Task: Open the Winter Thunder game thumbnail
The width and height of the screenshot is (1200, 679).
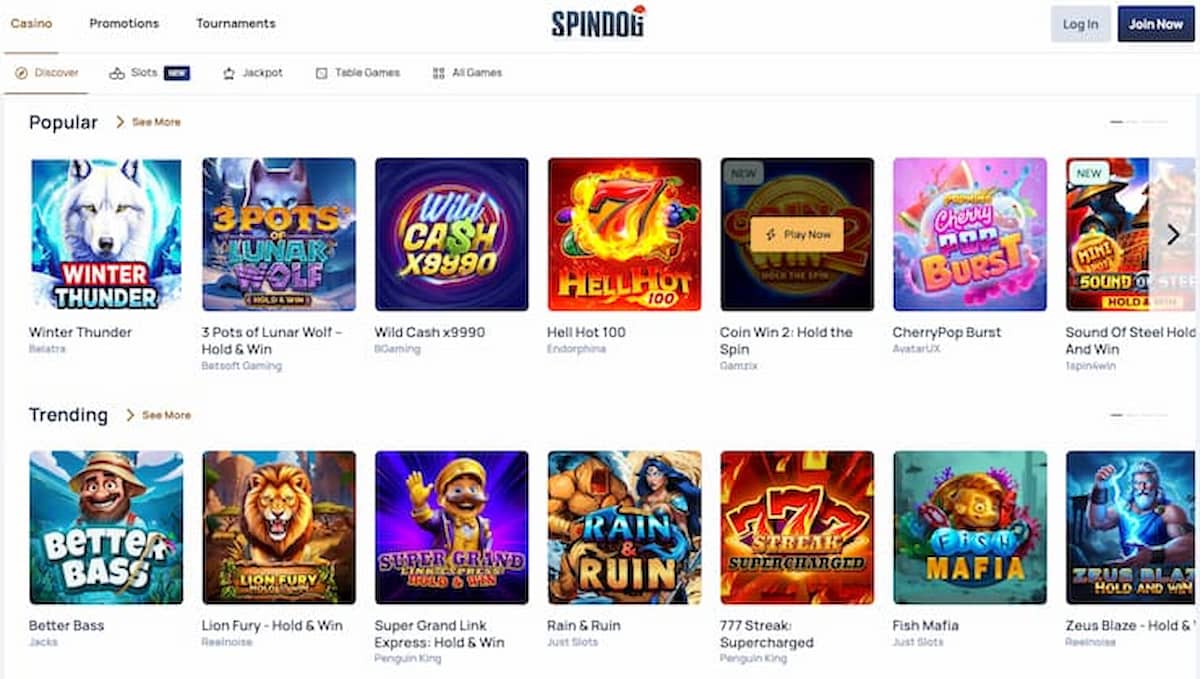Action: 106,234
